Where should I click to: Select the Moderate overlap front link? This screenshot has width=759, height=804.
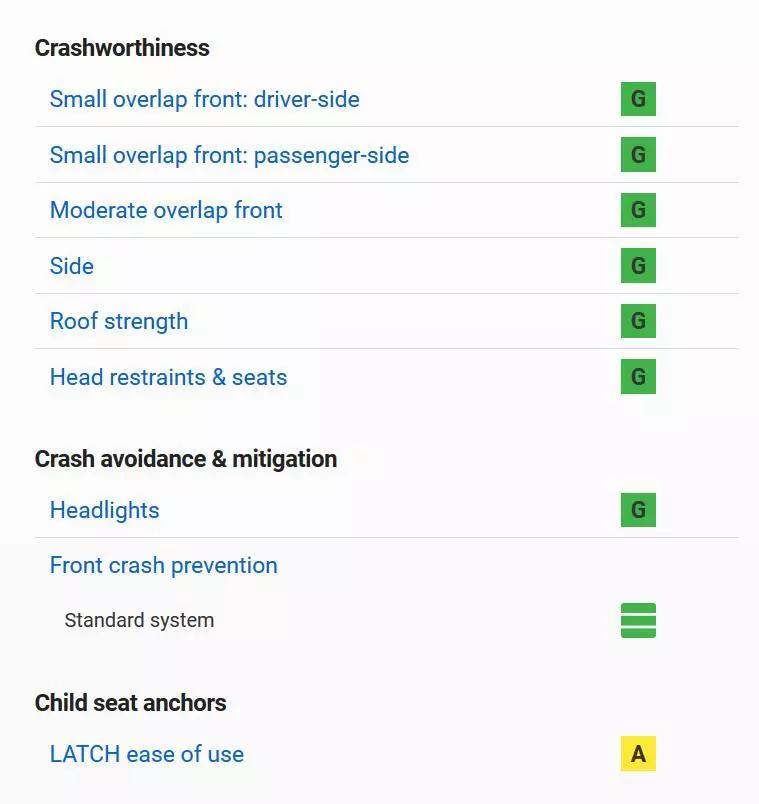click(166, 211)
